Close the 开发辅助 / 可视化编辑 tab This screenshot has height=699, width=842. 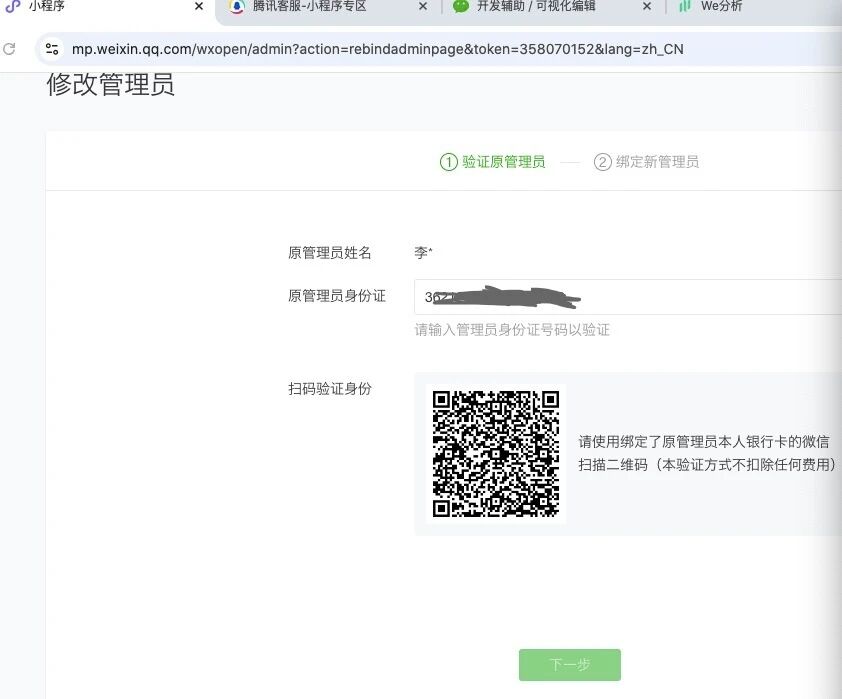pyautogui.click(x=647, y=6)
